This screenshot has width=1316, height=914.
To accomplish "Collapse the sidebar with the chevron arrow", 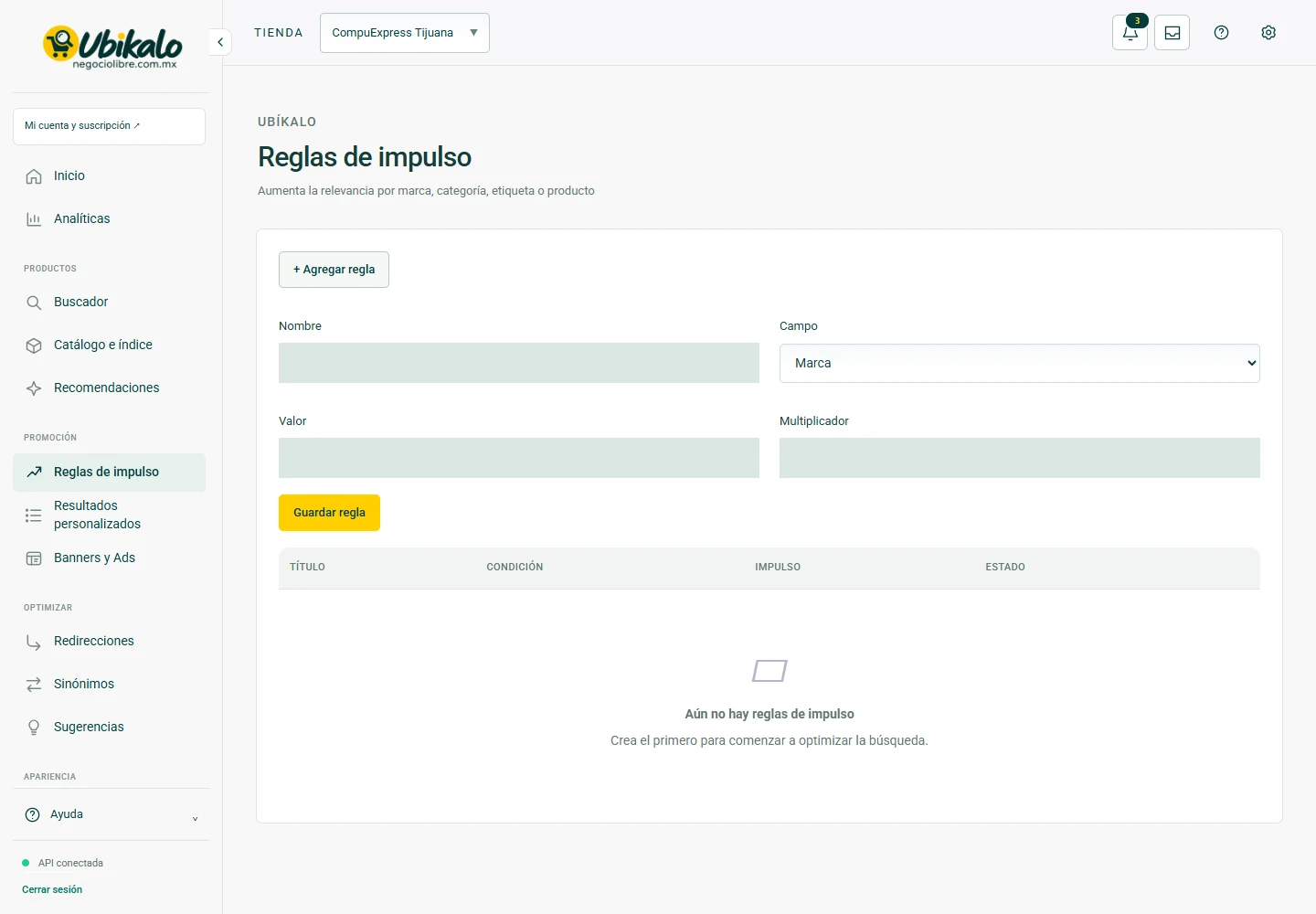I will pyautogui.click(x=220, y=42).
